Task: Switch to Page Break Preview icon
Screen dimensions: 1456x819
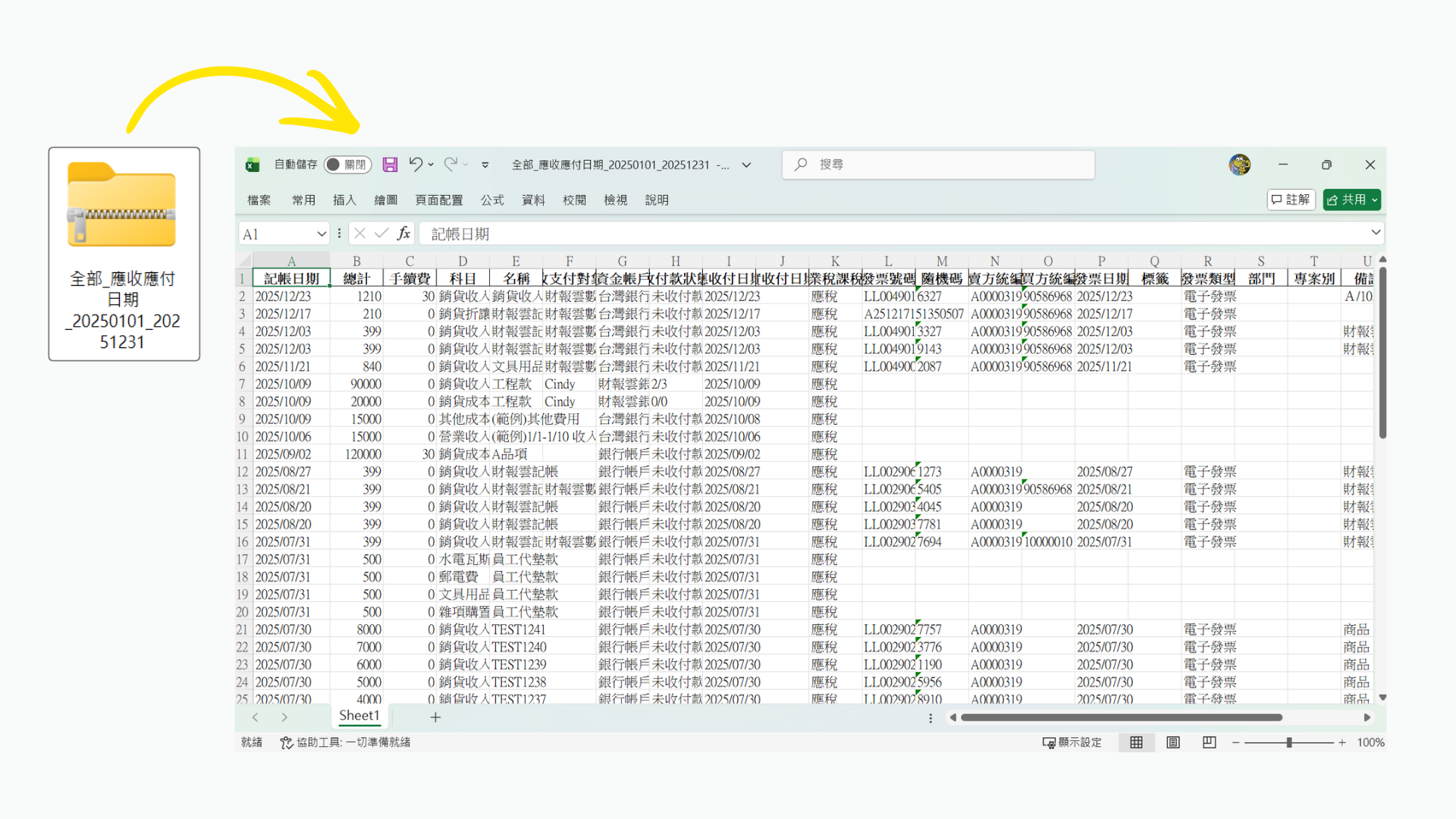Action: tap(1210, 742)
